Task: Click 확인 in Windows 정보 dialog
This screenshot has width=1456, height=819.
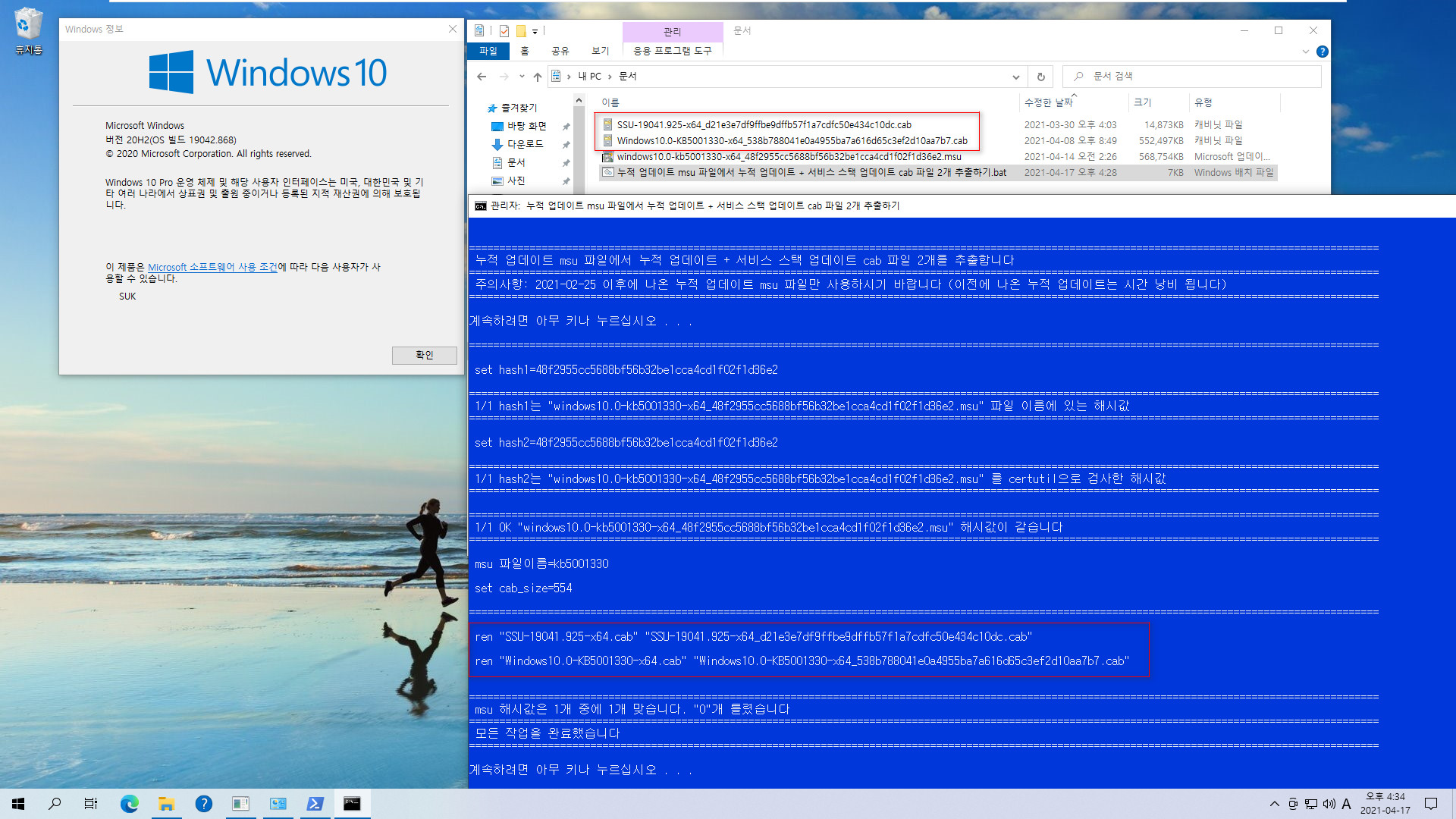Action: [x=424, y=356]
